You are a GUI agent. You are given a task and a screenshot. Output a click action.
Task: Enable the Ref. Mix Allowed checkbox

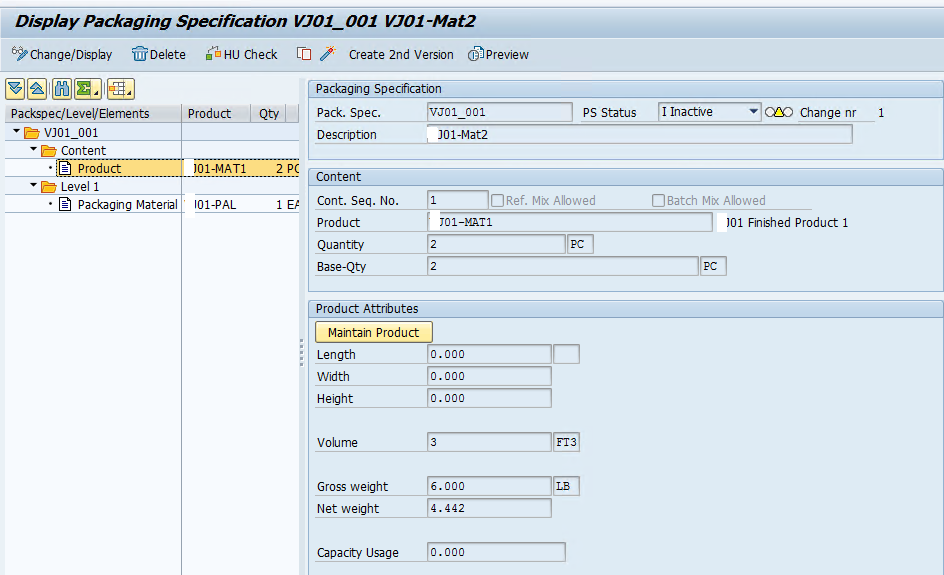[497, 200]
